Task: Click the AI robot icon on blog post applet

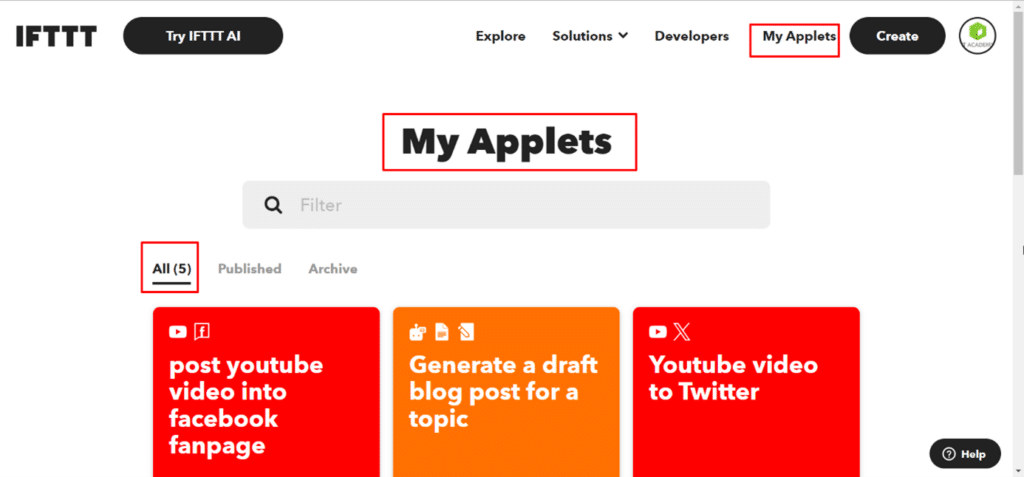Action: [417, 332]
